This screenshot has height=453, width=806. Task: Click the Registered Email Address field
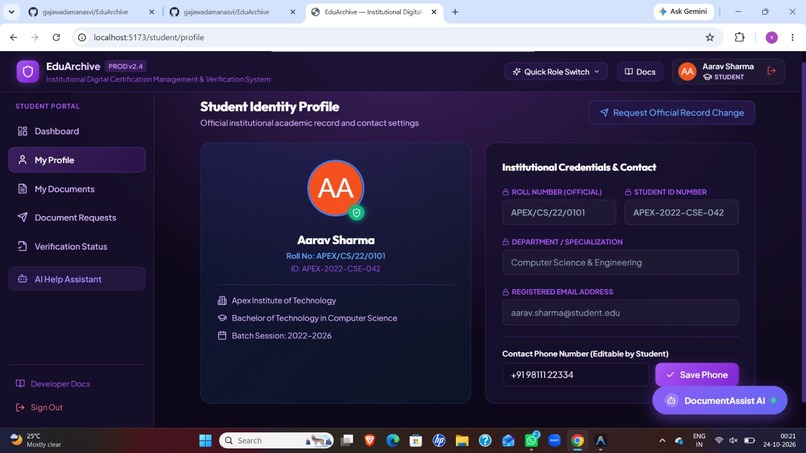coord(620,313)
